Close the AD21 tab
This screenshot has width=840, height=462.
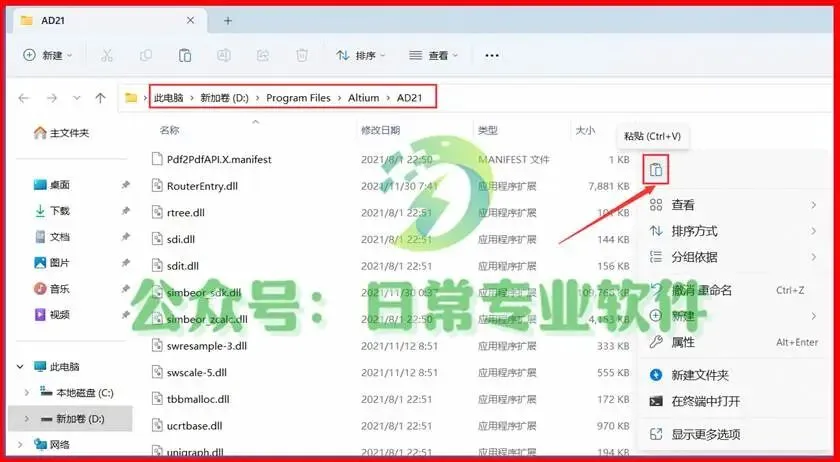pos(191,21)
